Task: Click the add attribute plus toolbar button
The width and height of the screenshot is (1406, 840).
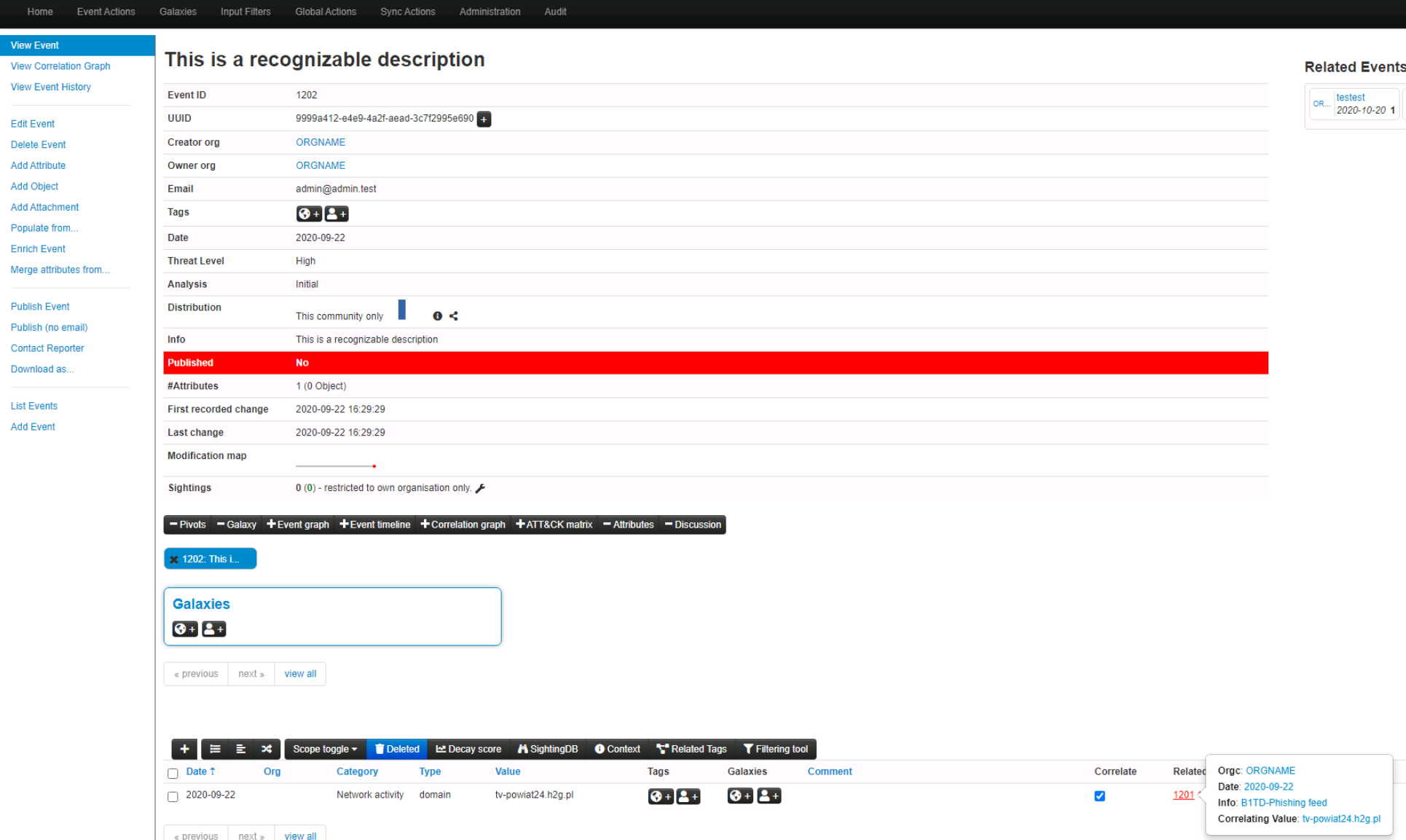Action: pos(184,749)
